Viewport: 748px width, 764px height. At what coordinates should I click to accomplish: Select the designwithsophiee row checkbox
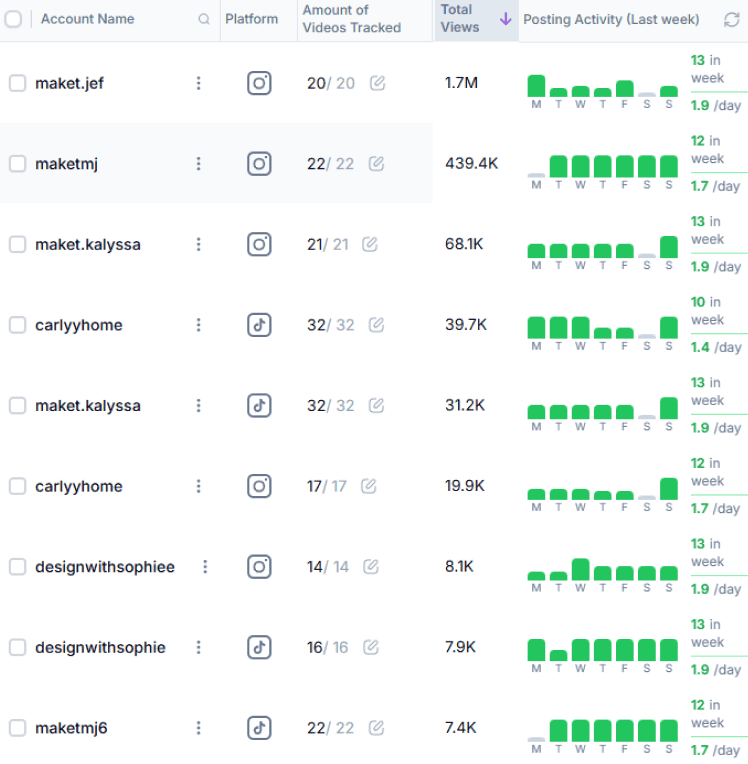pos(17,567)
